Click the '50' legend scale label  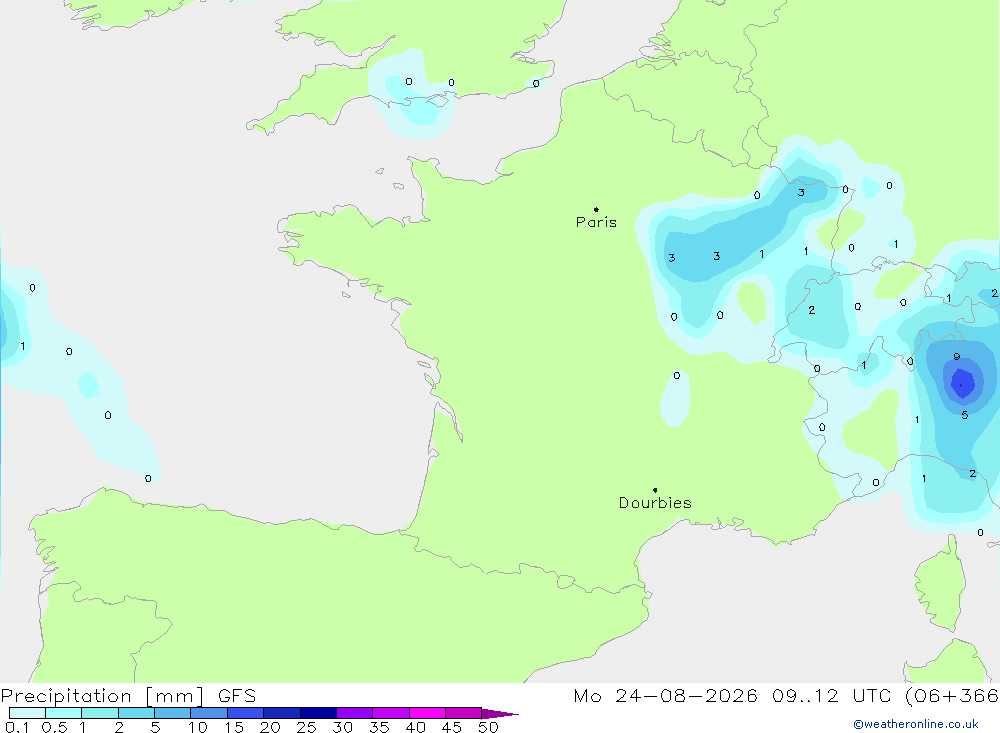click(489, 727)
